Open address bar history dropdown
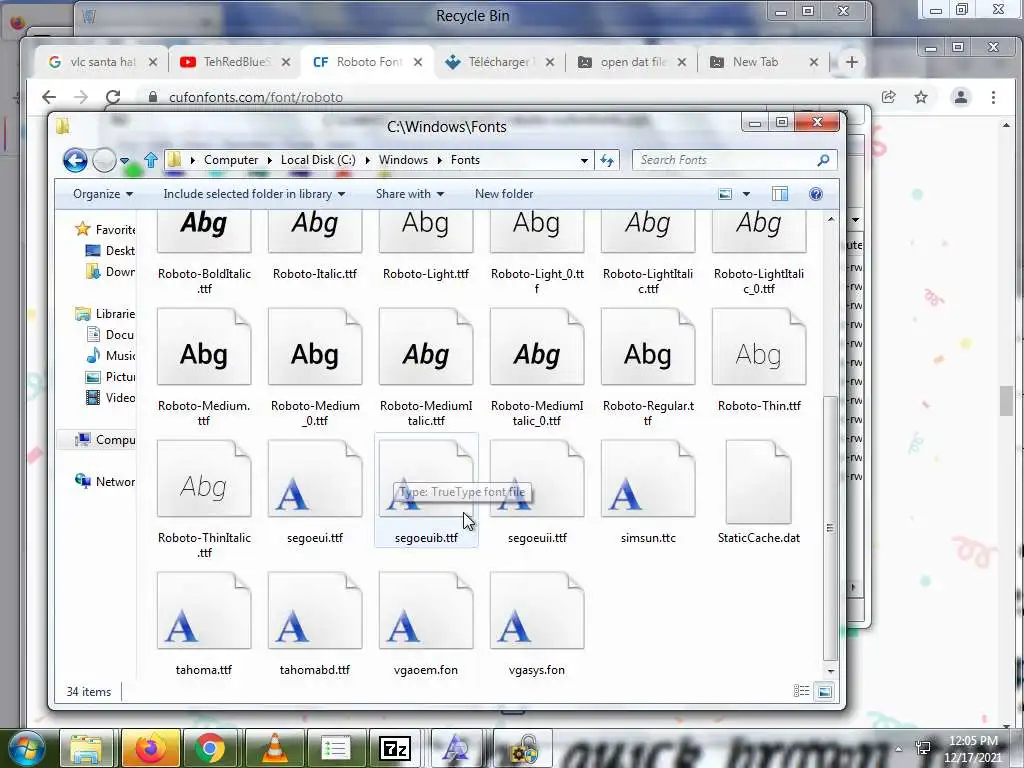 click(x=584, y=160)
